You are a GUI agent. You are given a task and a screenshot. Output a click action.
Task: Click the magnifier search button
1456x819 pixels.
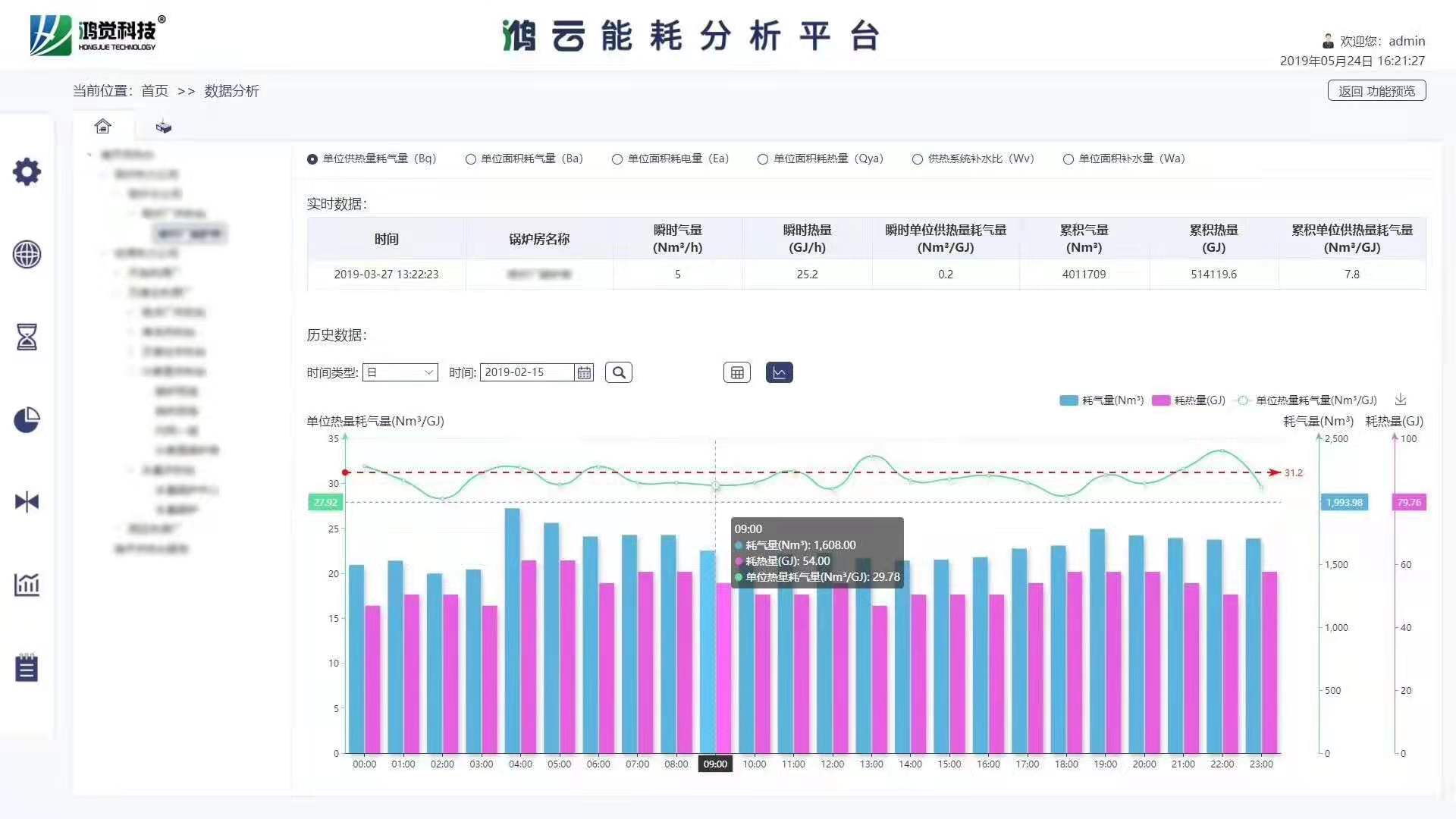[x=619, y=372]
